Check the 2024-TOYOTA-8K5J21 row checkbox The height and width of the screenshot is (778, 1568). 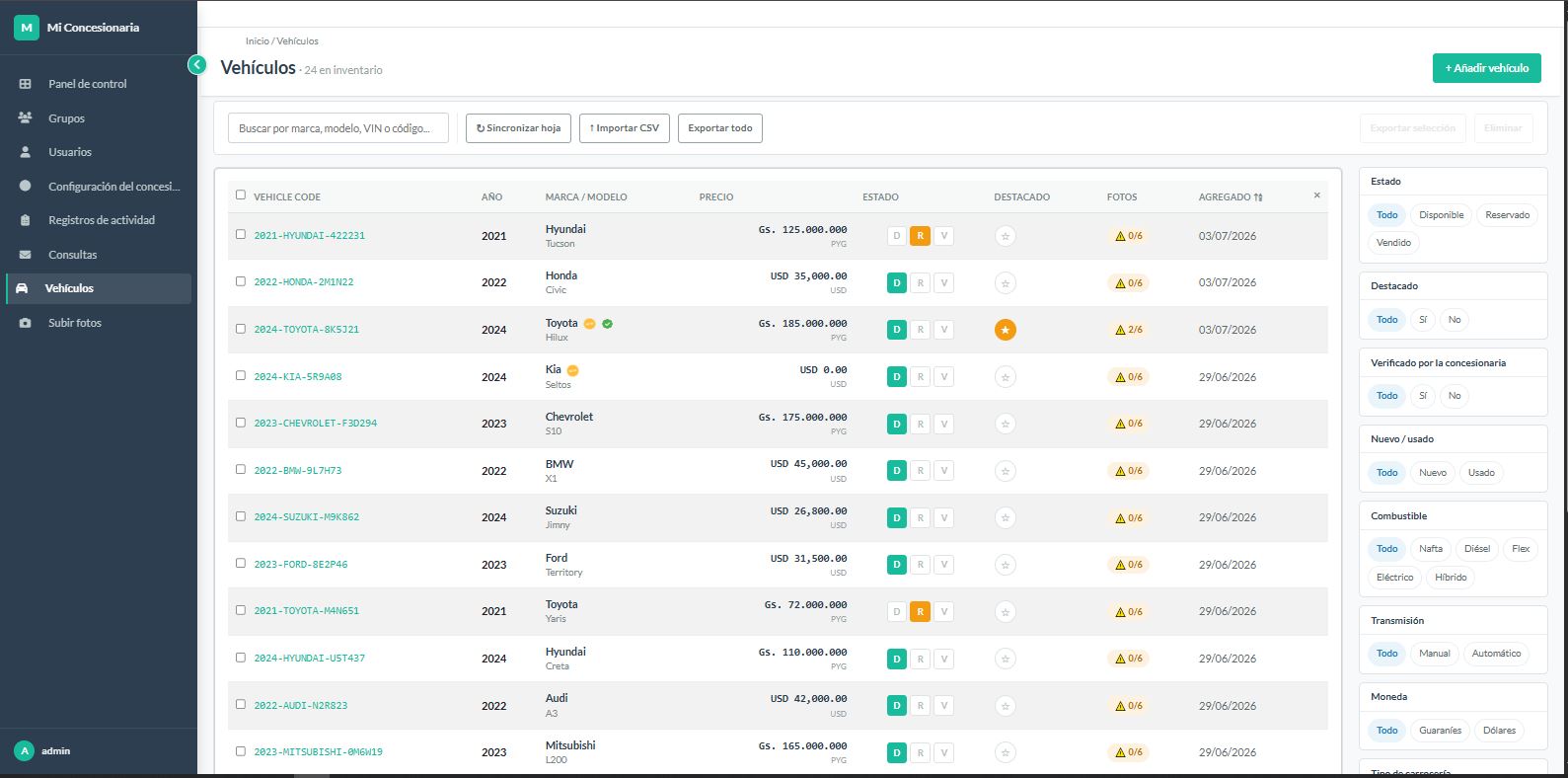coord(241,329)
